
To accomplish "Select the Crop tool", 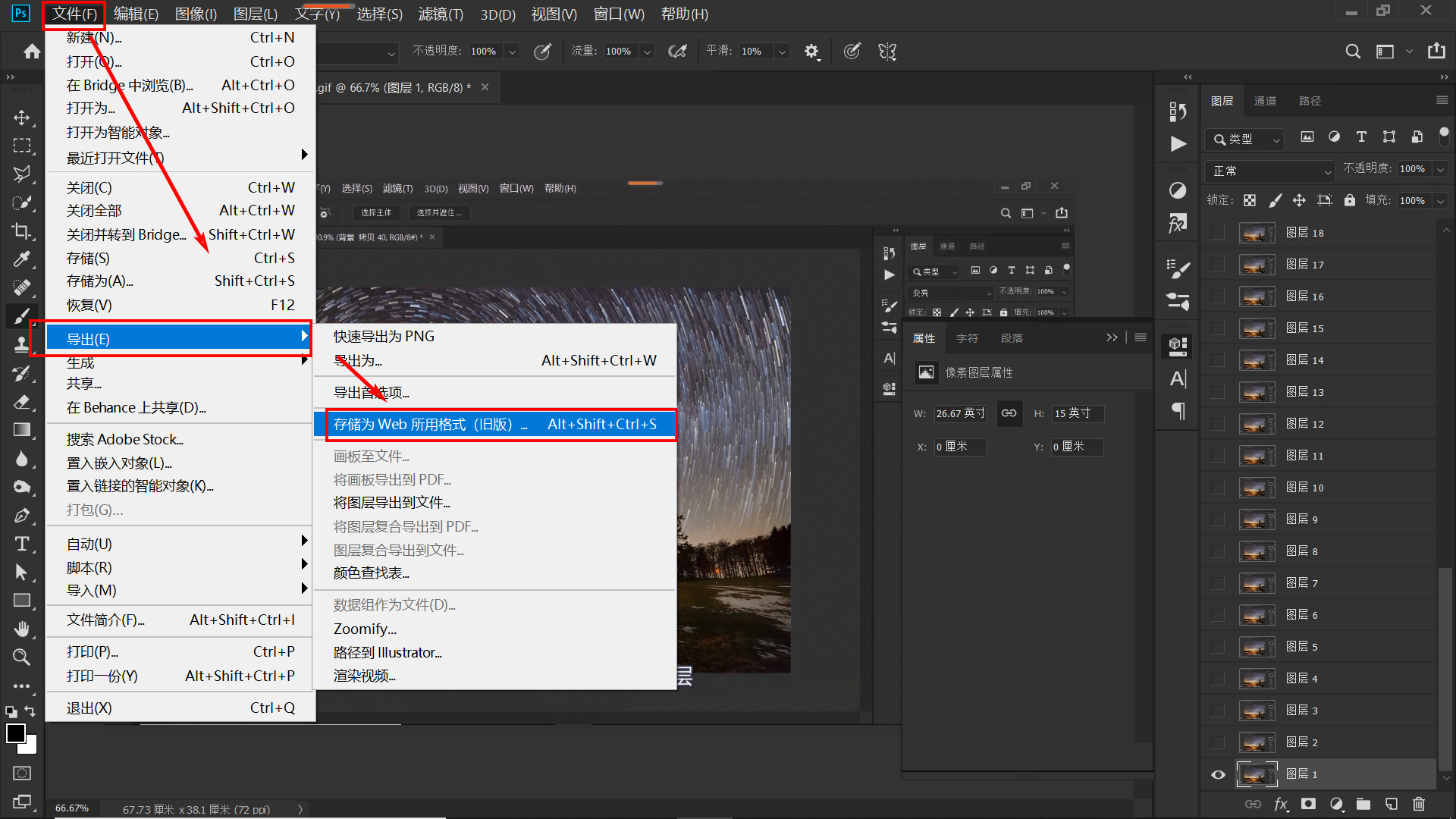I will 22,231.
